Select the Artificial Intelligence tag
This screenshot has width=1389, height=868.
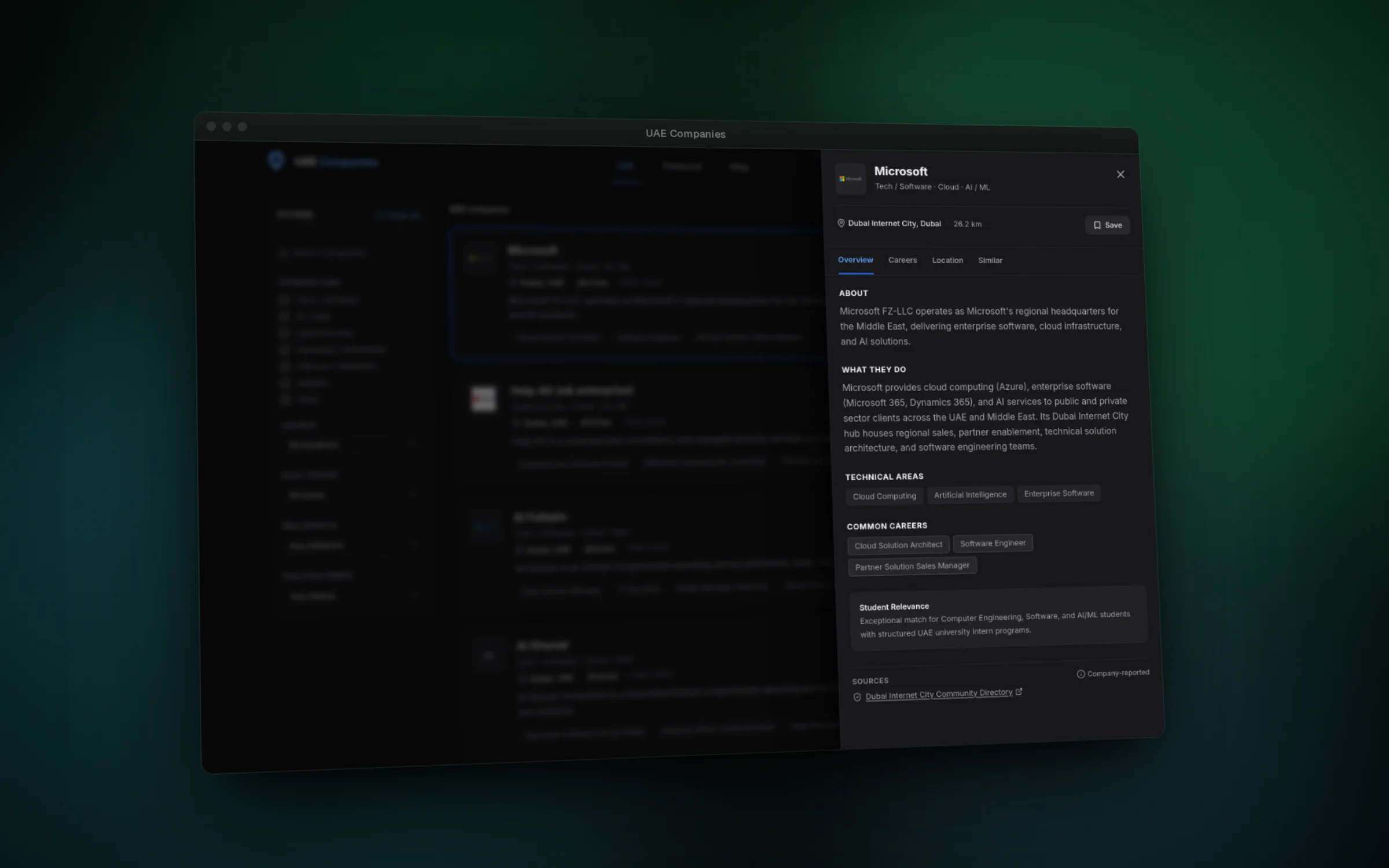[970, 495]
